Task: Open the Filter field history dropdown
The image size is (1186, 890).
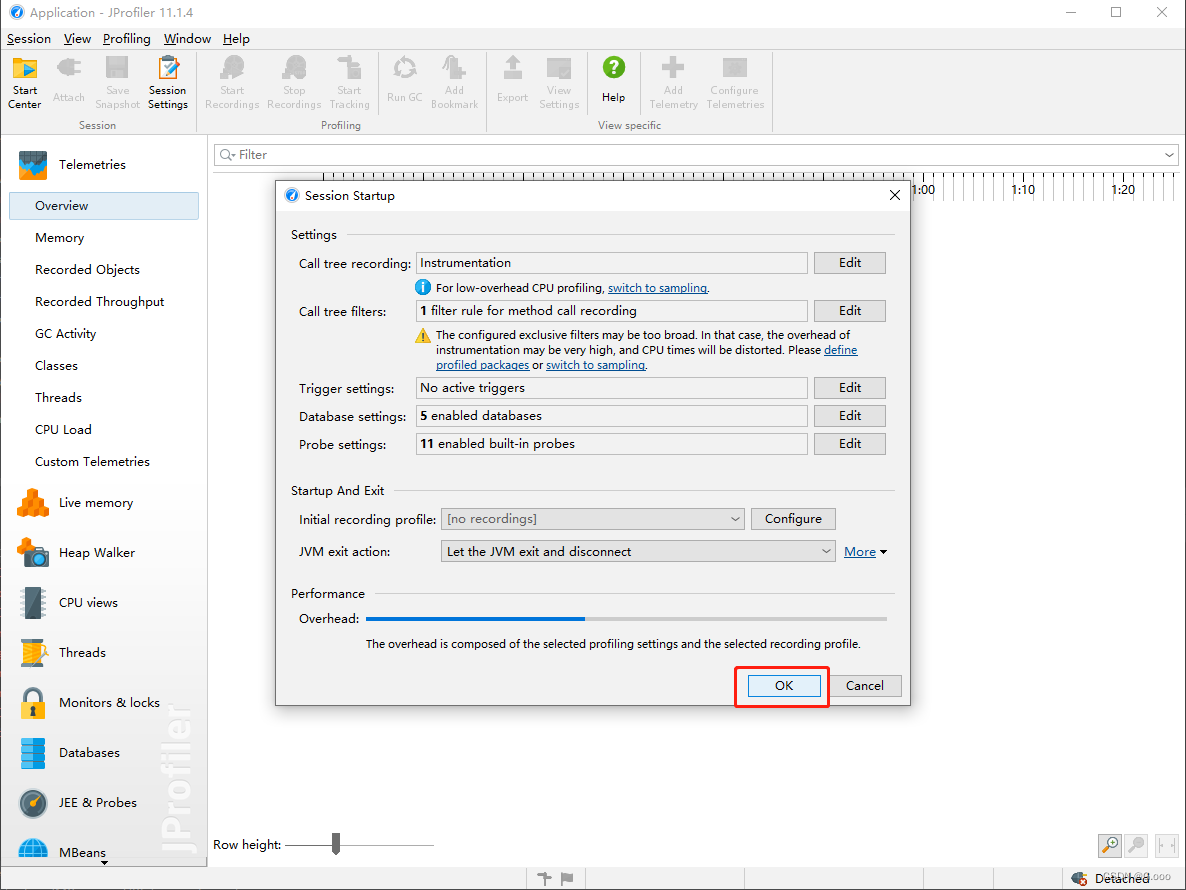Action: [1169, 155]
